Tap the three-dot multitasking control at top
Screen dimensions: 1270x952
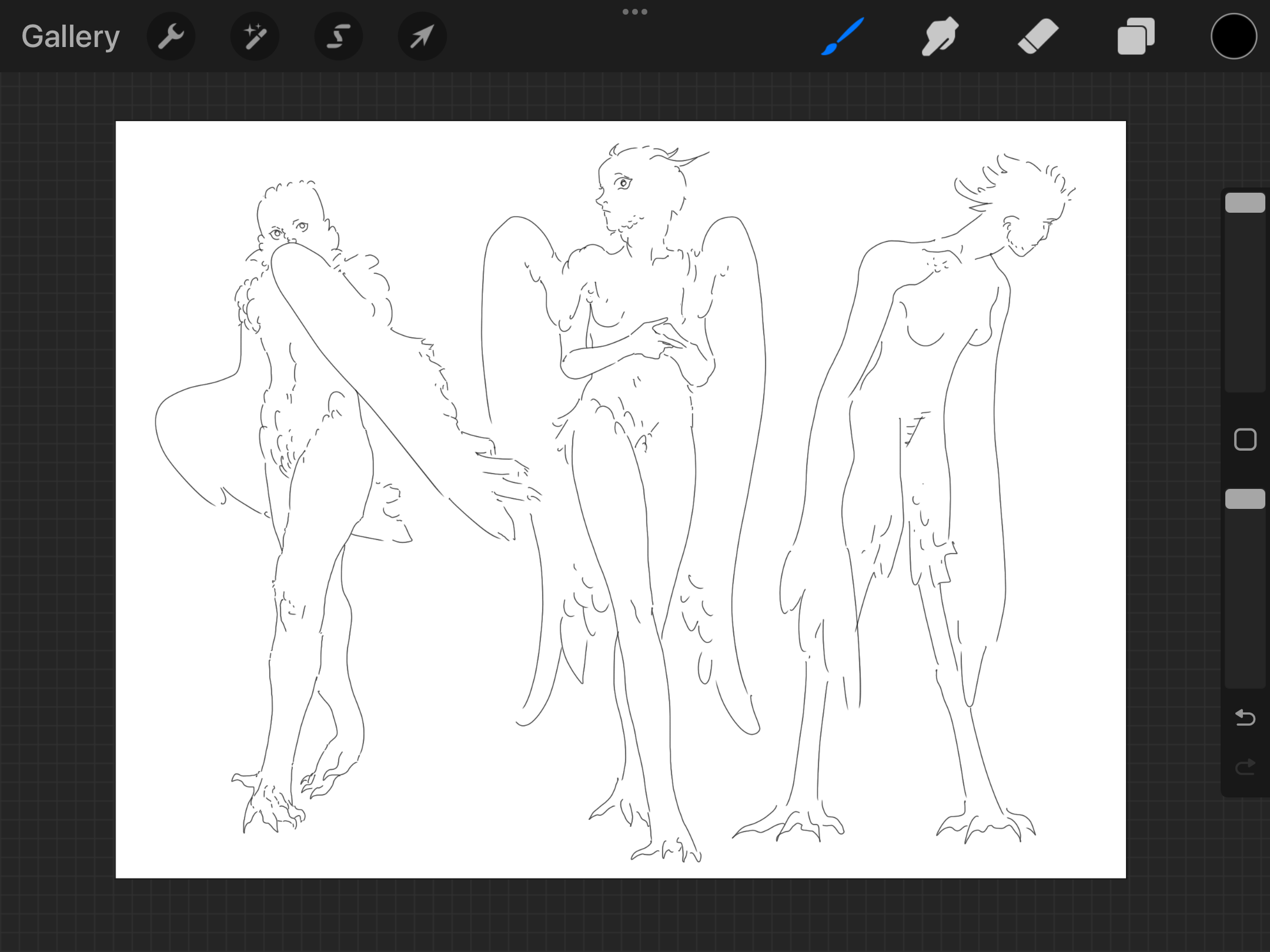(x=635, y=12)
